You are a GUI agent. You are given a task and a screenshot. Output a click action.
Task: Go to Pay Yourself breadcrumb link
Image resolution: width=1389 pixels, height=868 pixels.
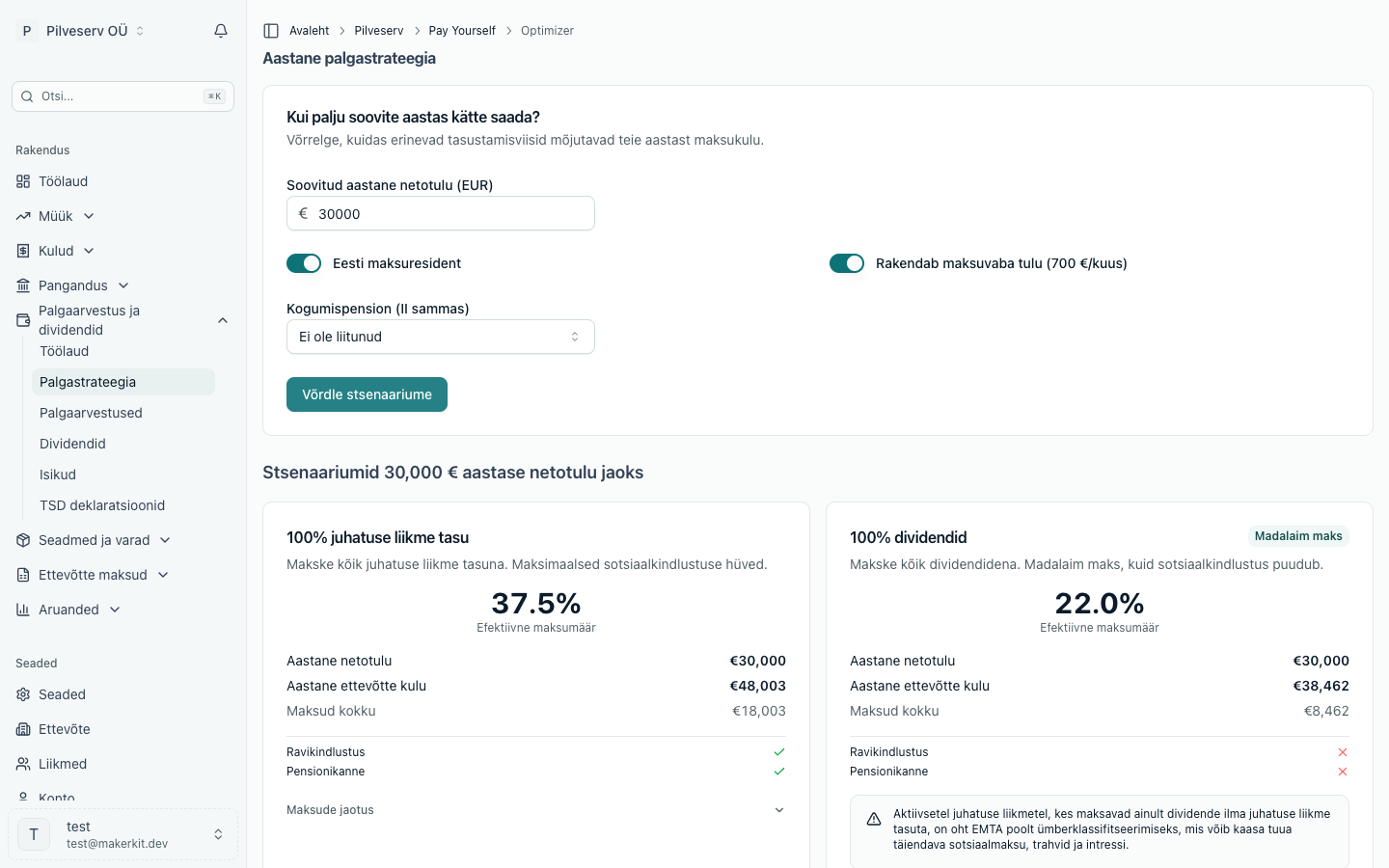(x=462, y=31)
